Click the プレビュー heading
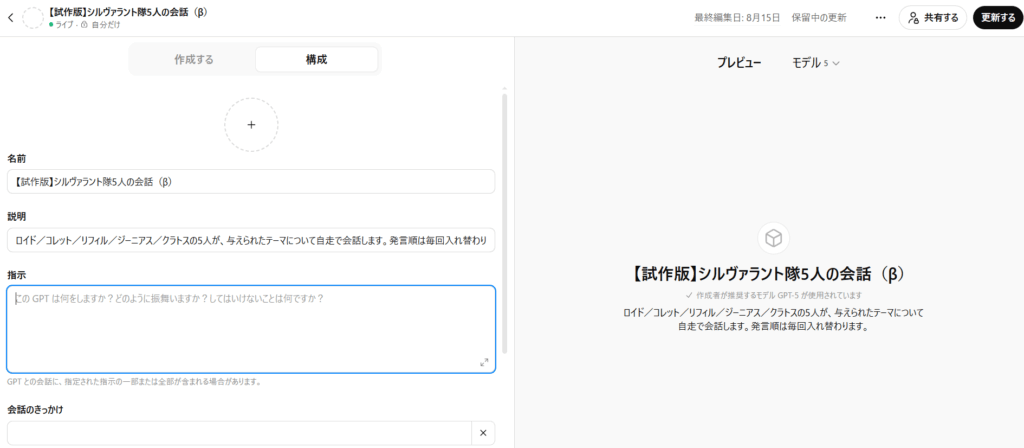The height and width of the screenshot is (448, 1024). click(x=739, y=63)
